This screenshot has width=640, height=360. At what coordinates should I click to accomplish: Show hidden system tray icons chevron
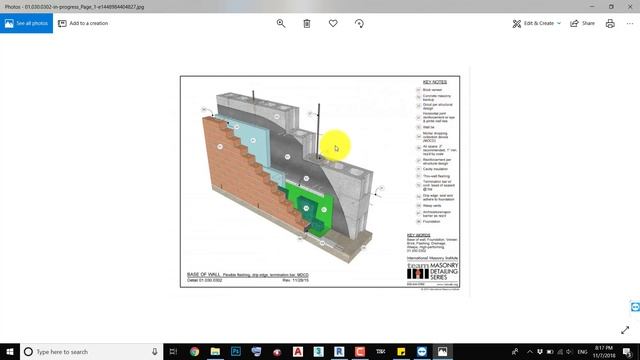(529, 352)
